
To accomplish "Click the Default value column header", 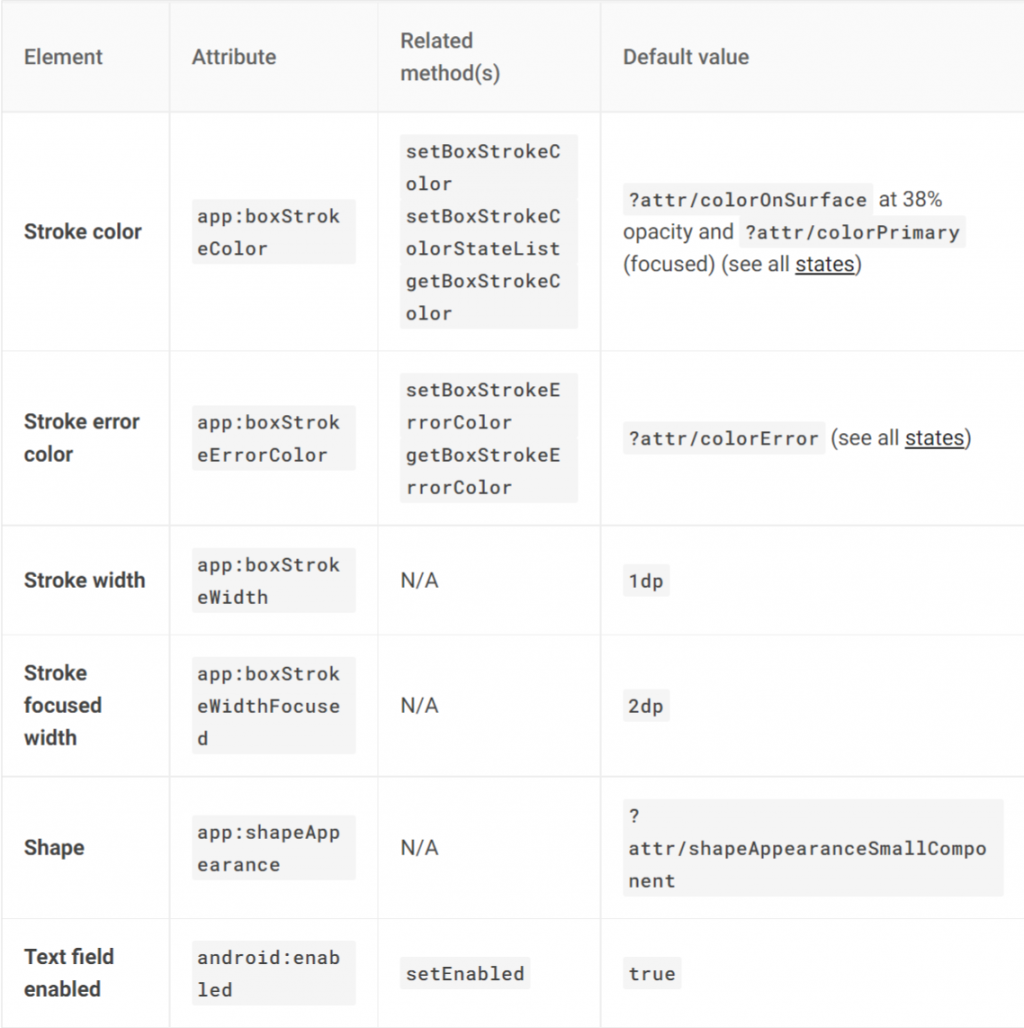I will [686, 57].
